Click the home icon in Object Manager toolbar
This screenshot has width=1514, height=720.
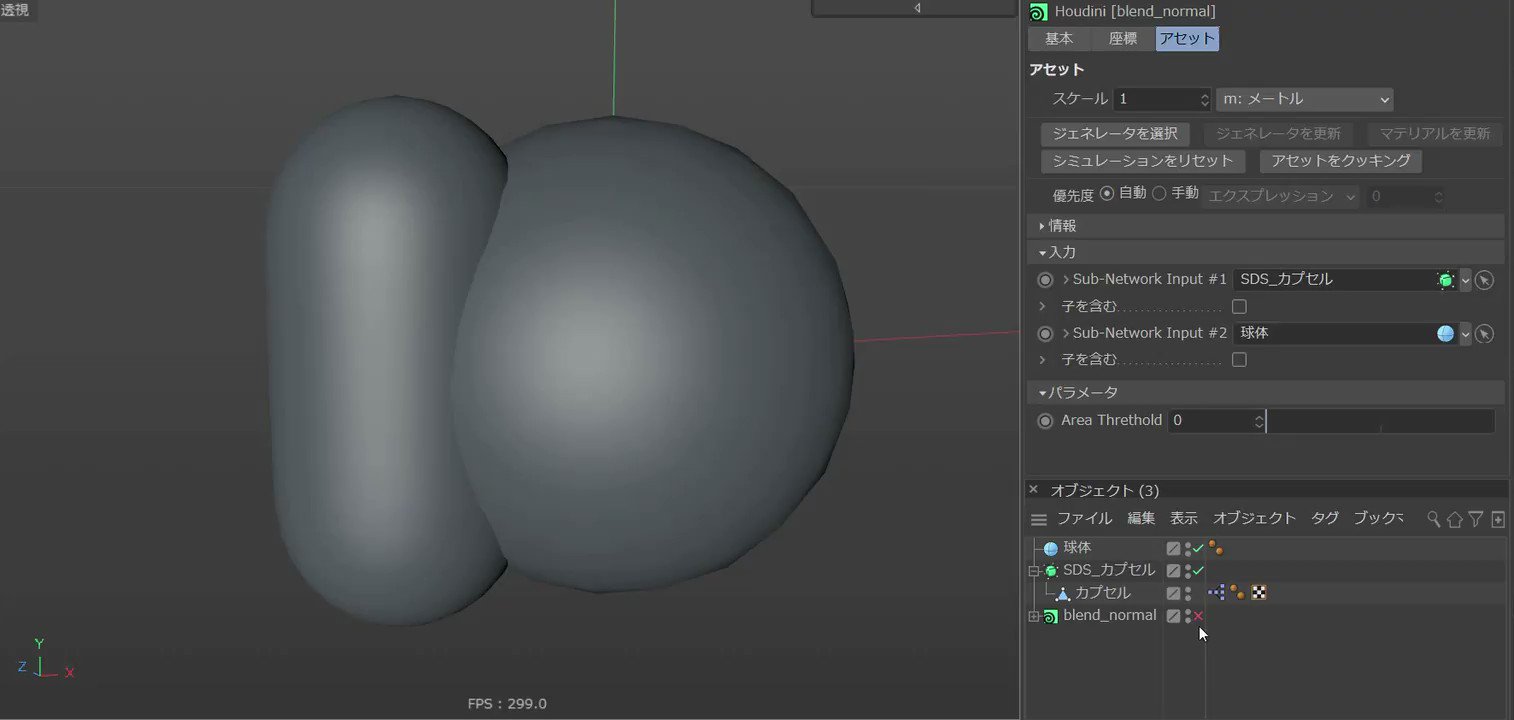(1455, 519)
